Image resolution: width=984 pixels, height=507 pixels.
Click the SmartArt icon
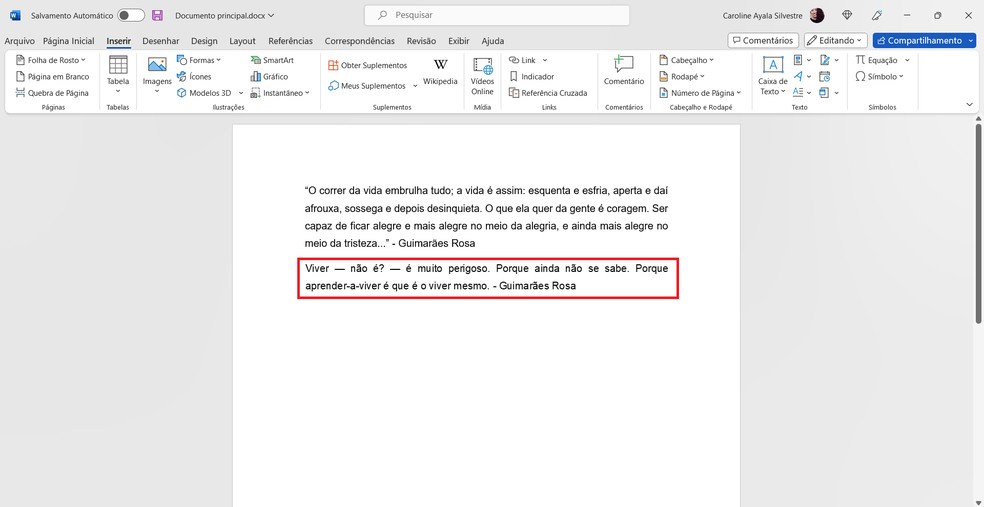(x=271, y=60)
